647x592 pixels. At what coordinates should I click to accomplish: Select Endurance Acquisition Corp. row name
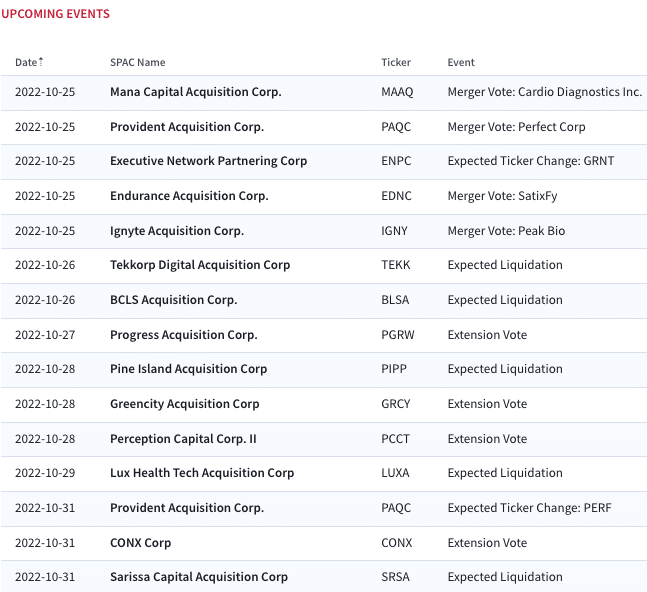click(189, 196)
